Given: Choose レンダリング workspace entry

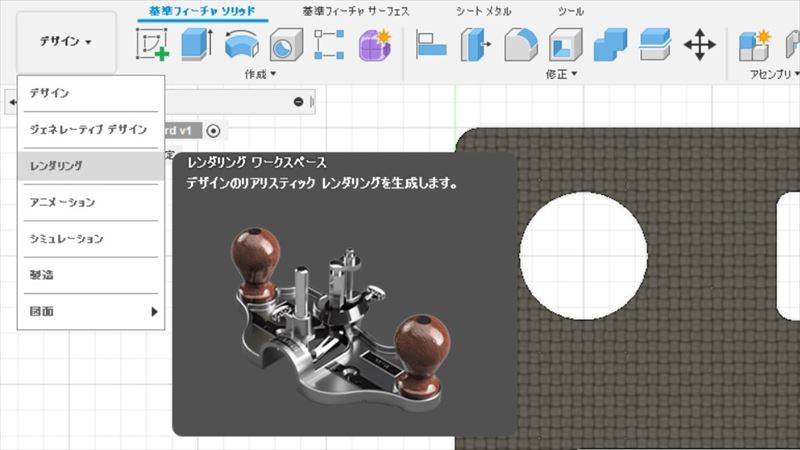Looking at the screenshot, I should click(91, 166).
